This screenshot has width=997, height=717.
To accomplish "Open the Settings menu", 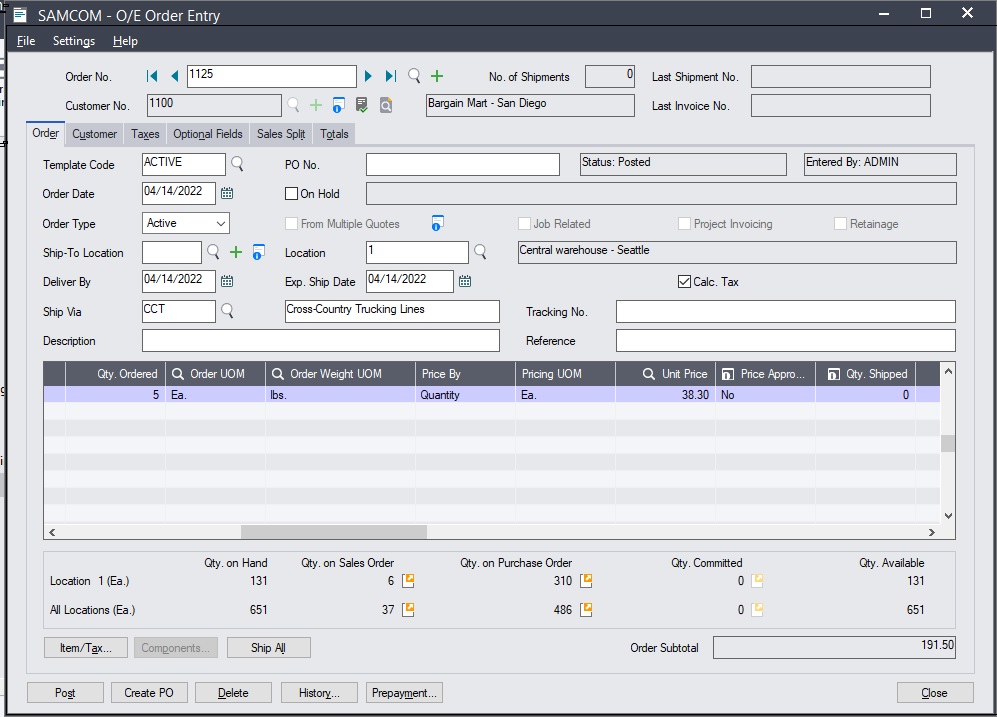I will click(74, 41).
